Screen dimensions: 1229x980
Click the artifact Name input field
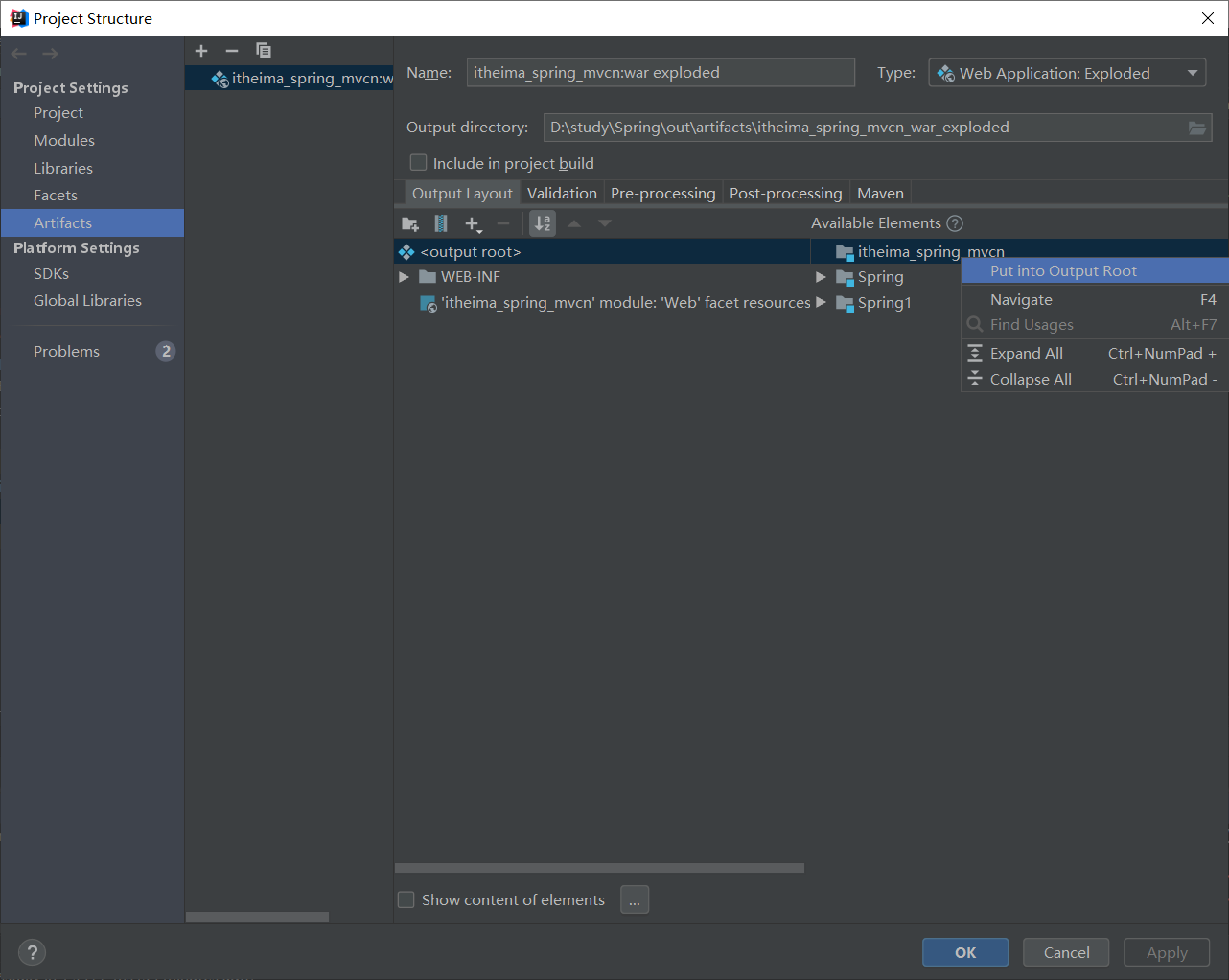click(x=661, y=73)
